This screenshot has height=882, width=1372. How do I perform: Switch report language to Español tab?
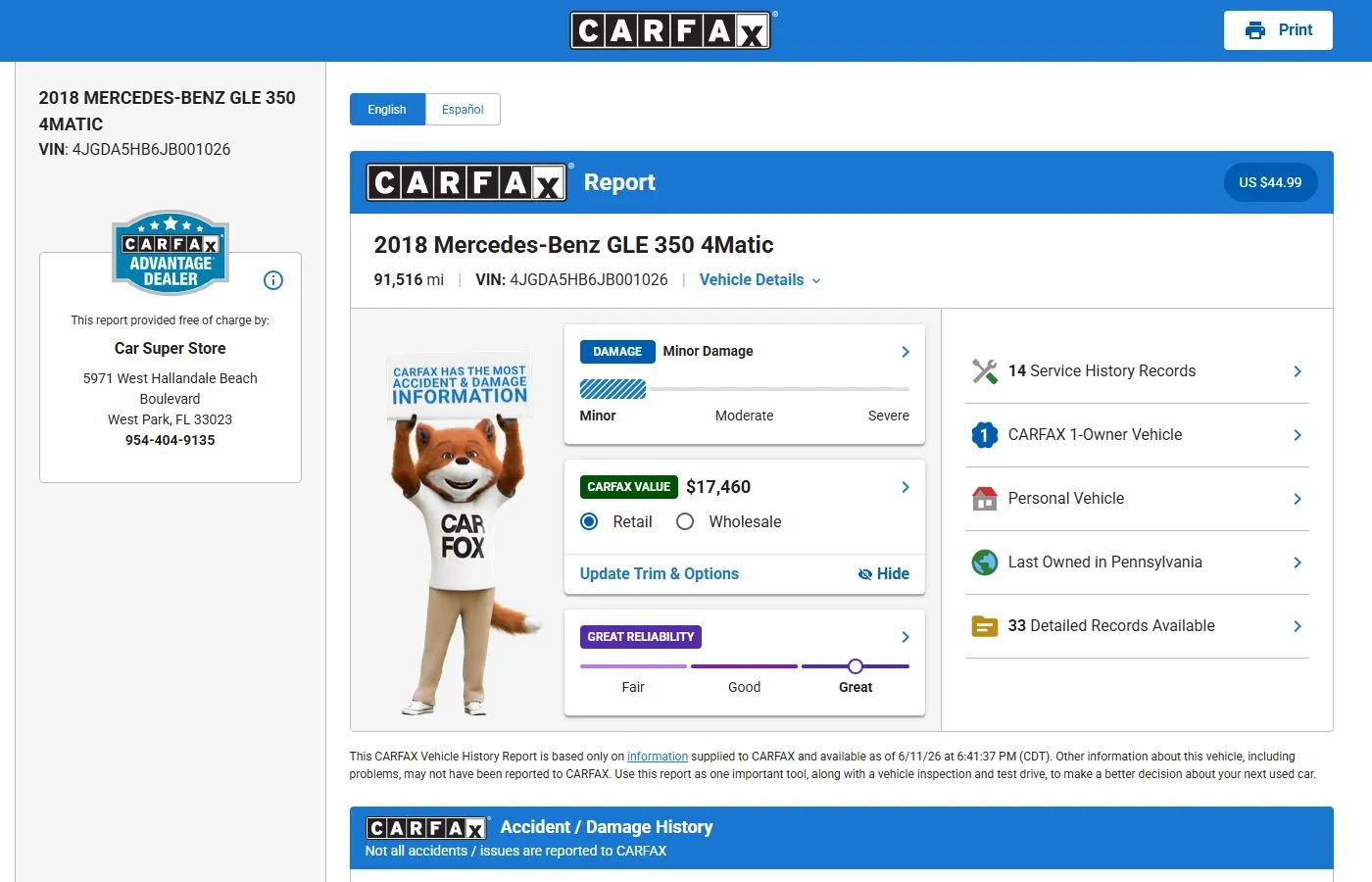pos(463,110)
